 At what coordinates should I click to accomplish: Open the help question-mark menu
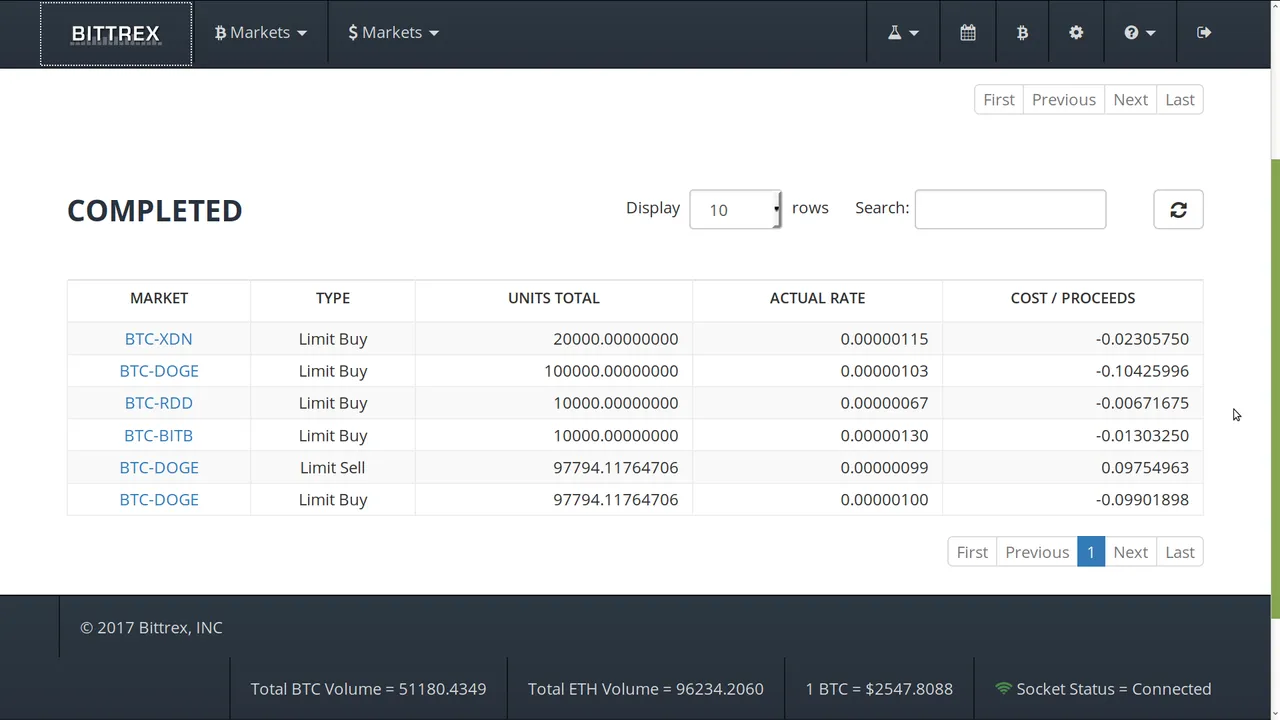pos(1139,33)
